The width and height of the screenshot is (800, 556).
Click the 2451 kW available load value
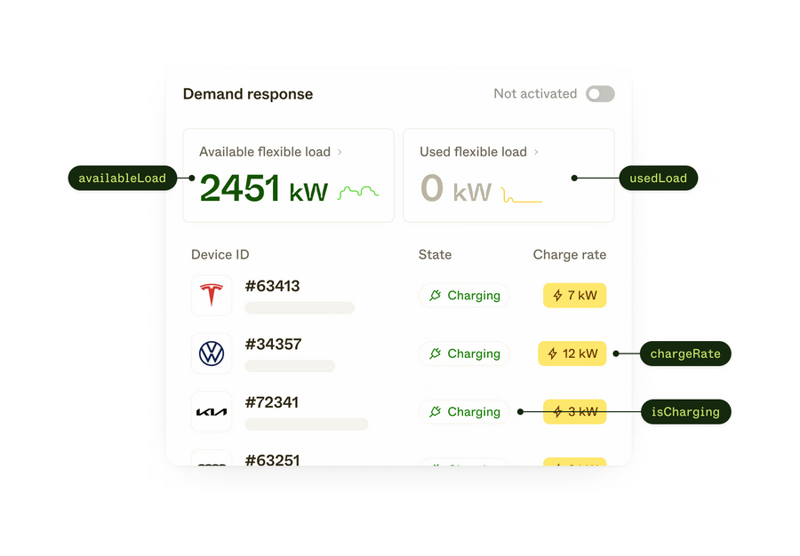click(264, 189)
